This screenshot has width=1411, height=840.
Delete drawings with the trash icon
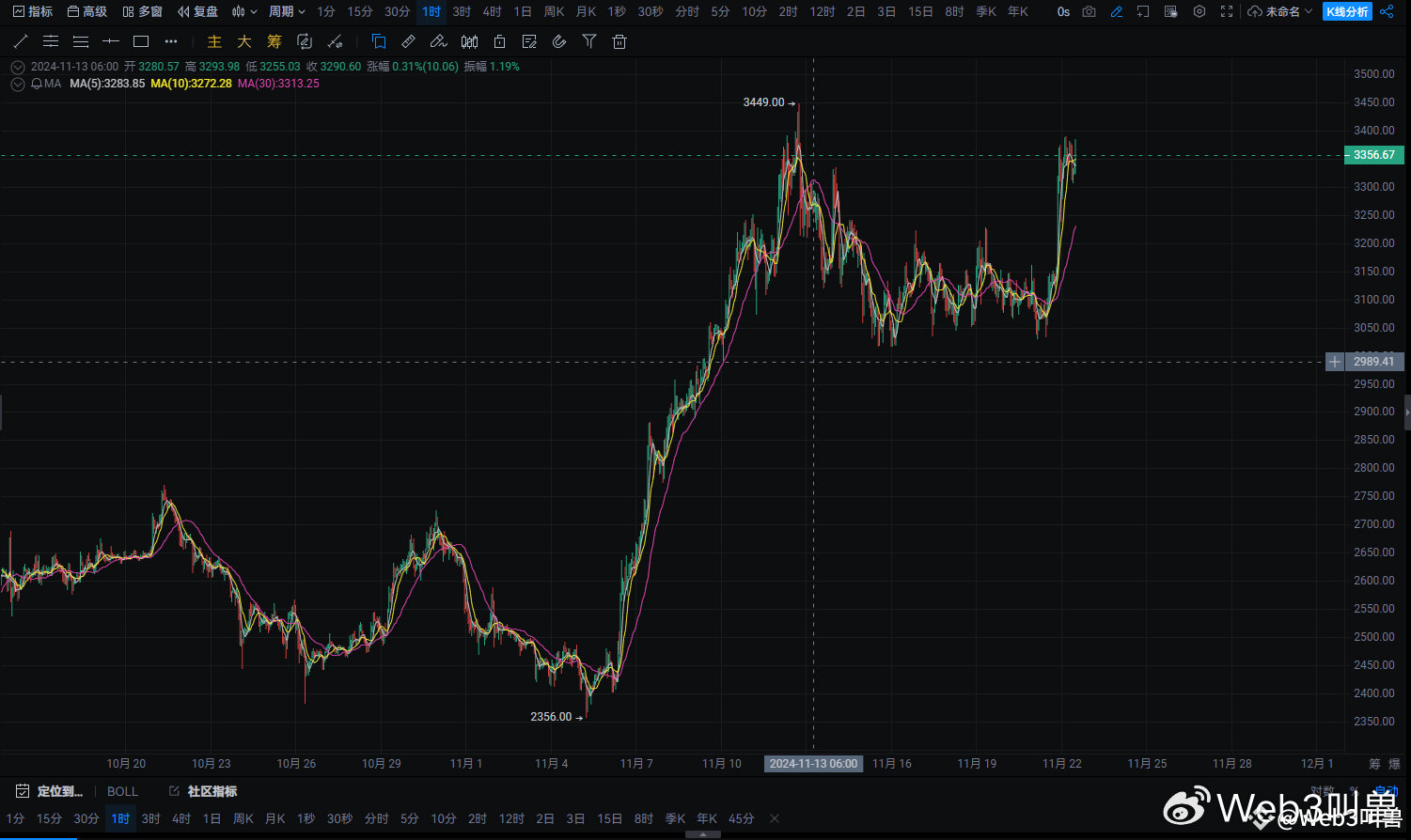coord(619,41)
